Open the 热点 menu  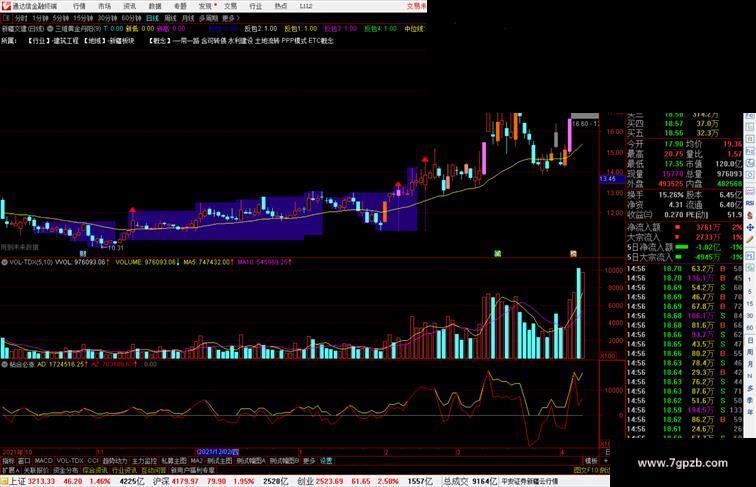tap(281, 6)
